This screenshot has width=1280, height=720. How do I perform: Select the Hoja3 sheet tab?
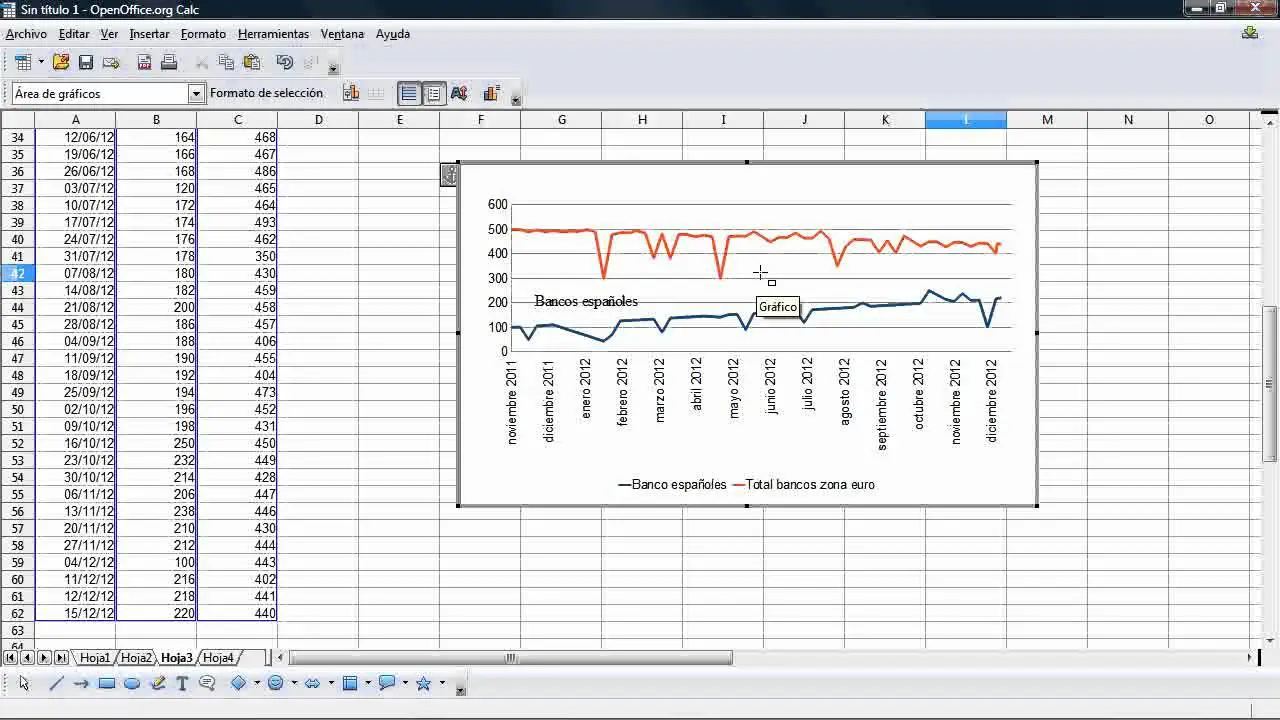point(177,658)
